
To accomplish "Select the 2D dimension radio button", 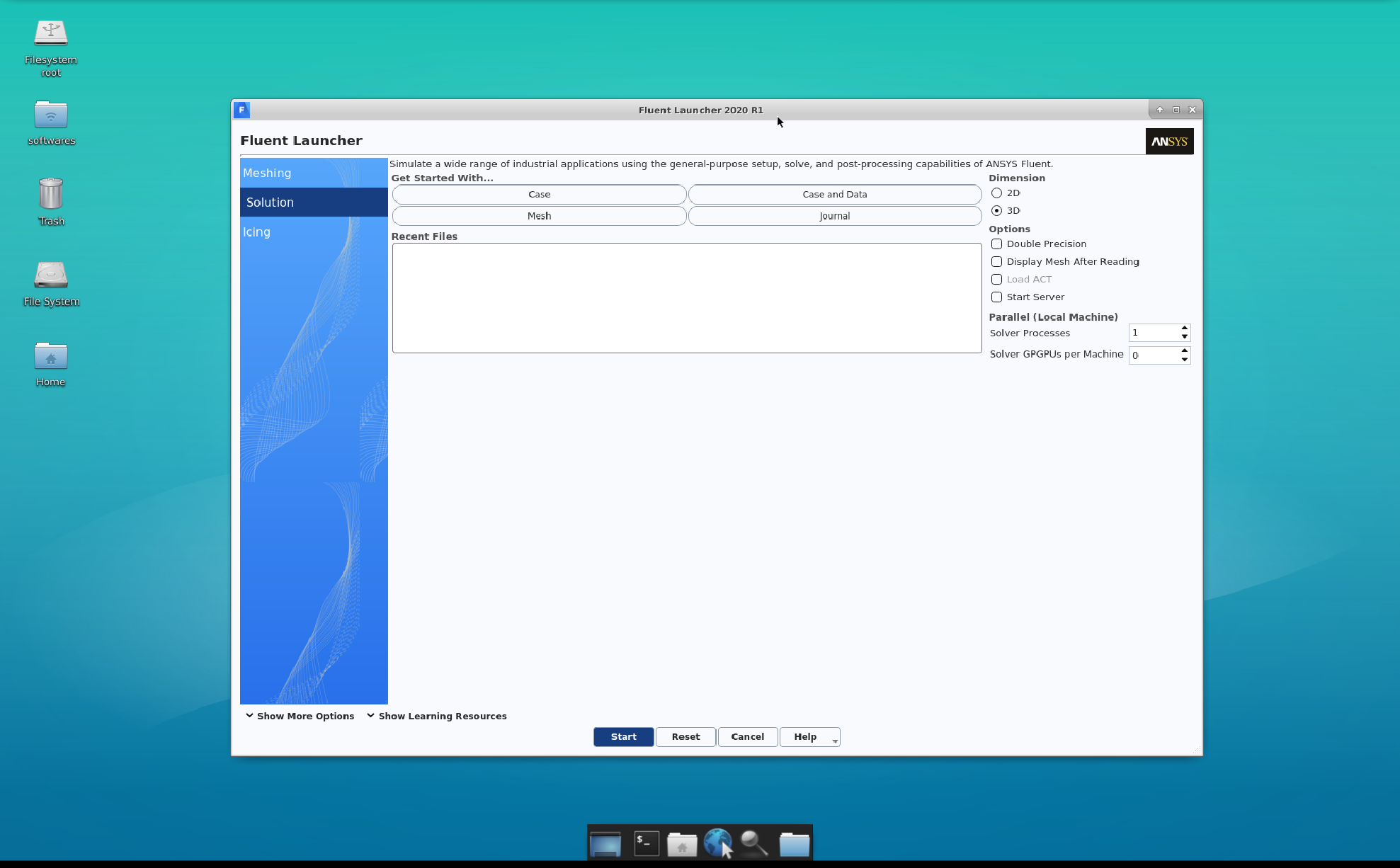I will coord(996,193).
